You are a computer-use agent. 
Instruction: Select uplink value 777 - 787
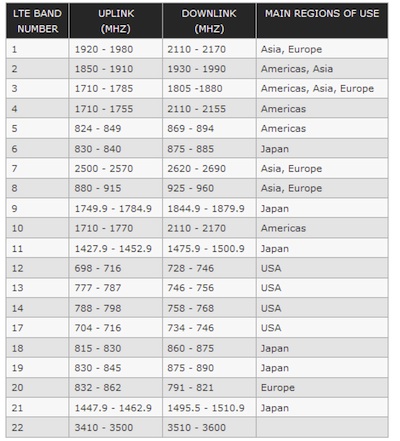point(116,288)
